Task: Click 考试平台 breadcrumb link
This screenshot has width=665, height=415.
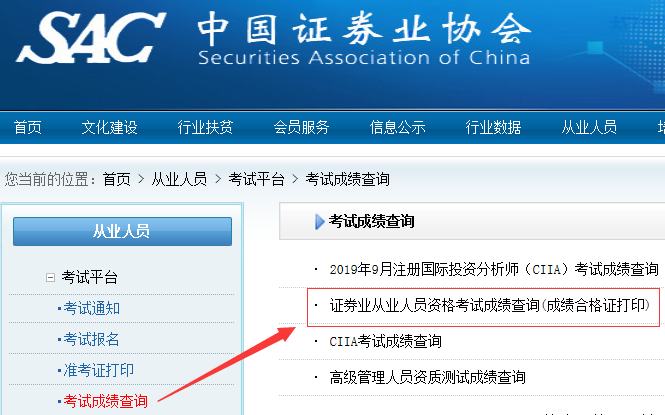Action: click(256, 180)
